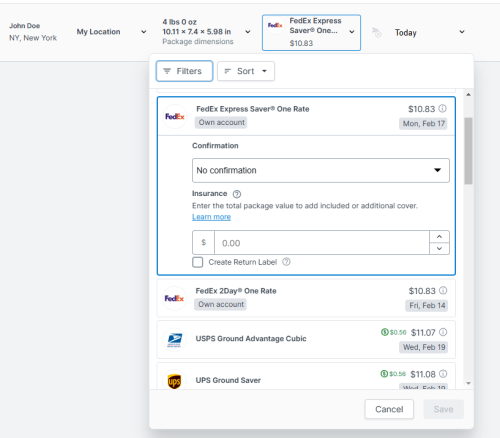This screenshot has width=500, height=438.
Task: Click info icon beside FedEx 2Day price
Action: coord(443,291)
